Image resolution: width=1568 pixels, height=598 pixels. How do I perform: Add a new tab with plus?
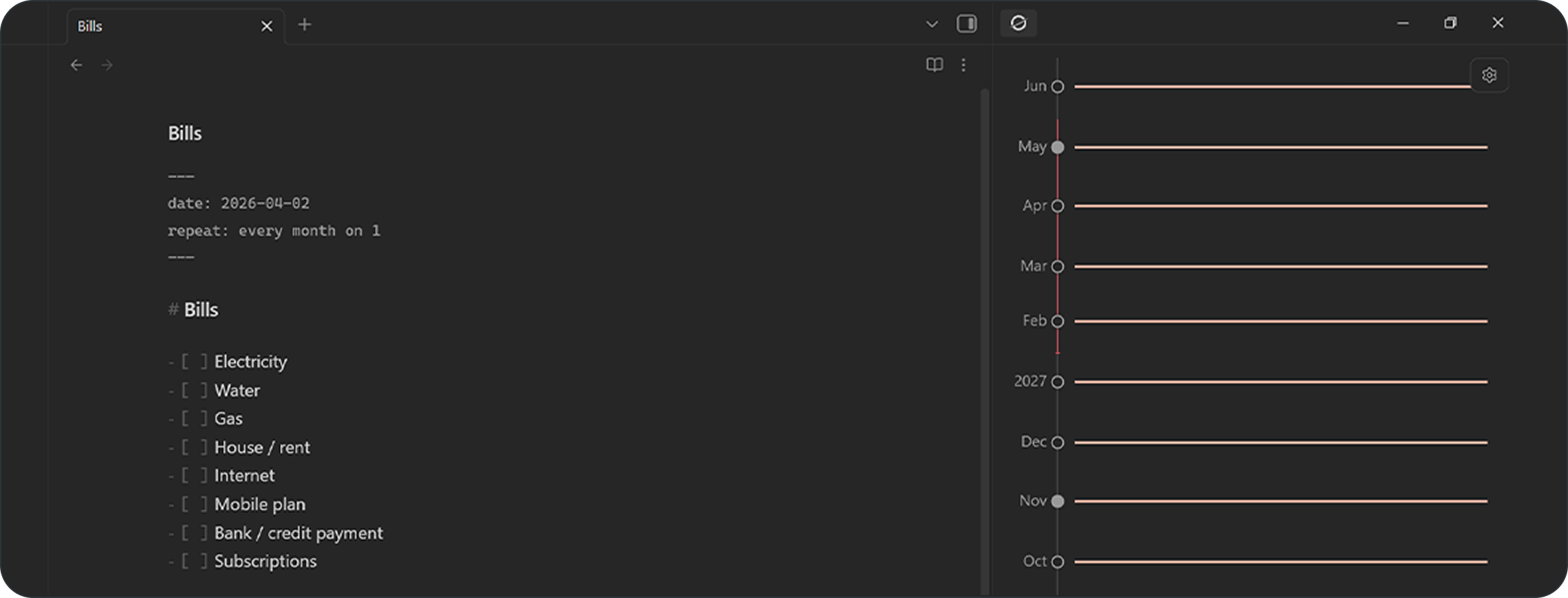click(x=305, y=25)
